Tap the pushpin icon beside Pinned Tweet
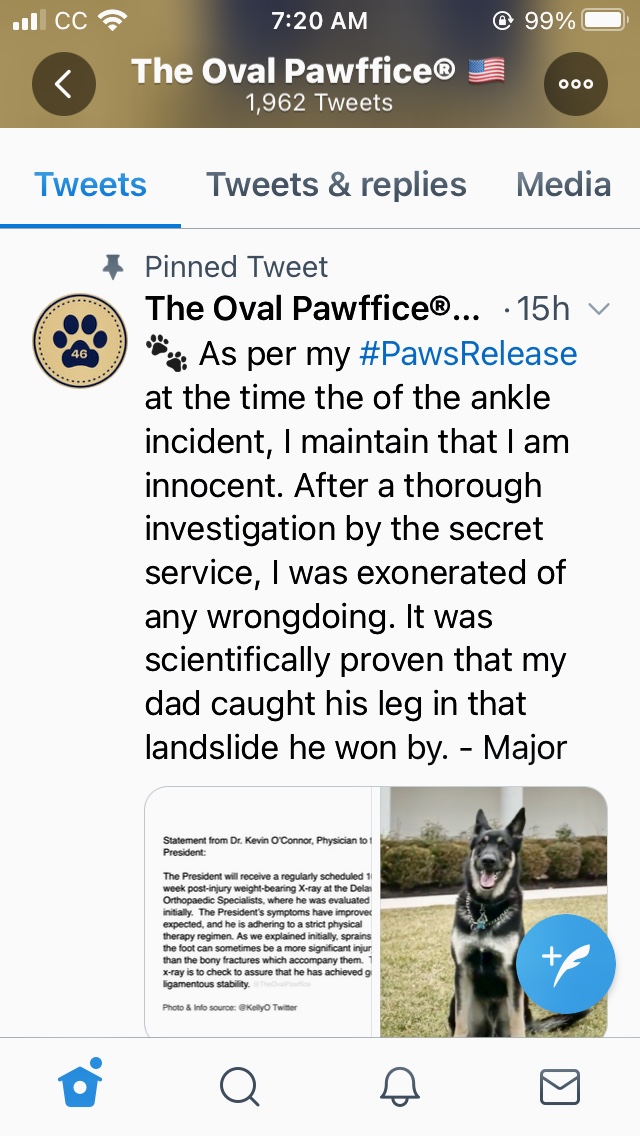Image resolution: width=640 pixels, height=1136 pixels. tap(114, 266)
